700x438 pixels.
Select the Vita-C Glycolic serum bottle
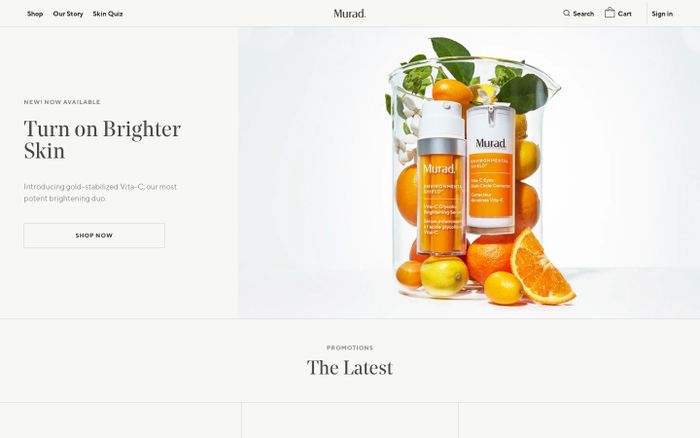tap(441, 179)
